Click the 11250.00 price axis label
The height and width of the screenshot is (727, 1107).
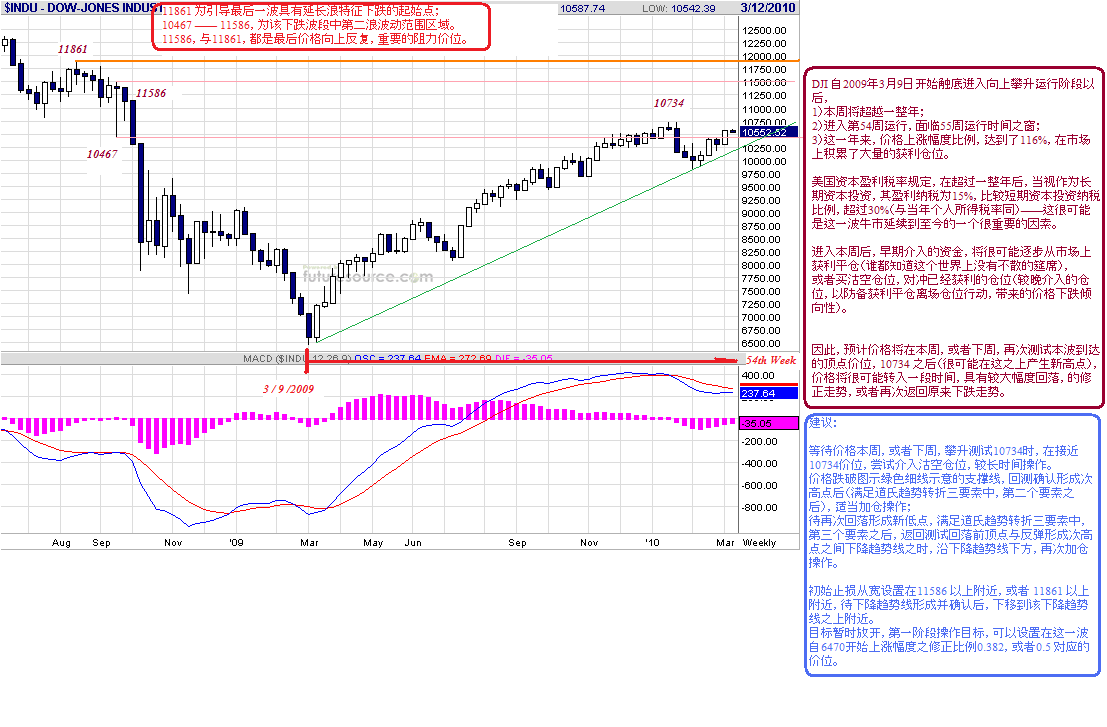(x=765, y=95)
